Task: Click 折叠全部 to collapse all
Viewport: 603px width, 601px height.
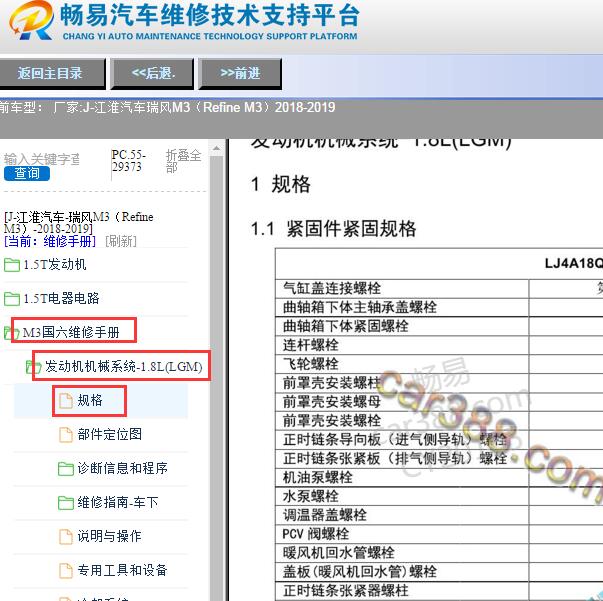Action: pos(183,161)
